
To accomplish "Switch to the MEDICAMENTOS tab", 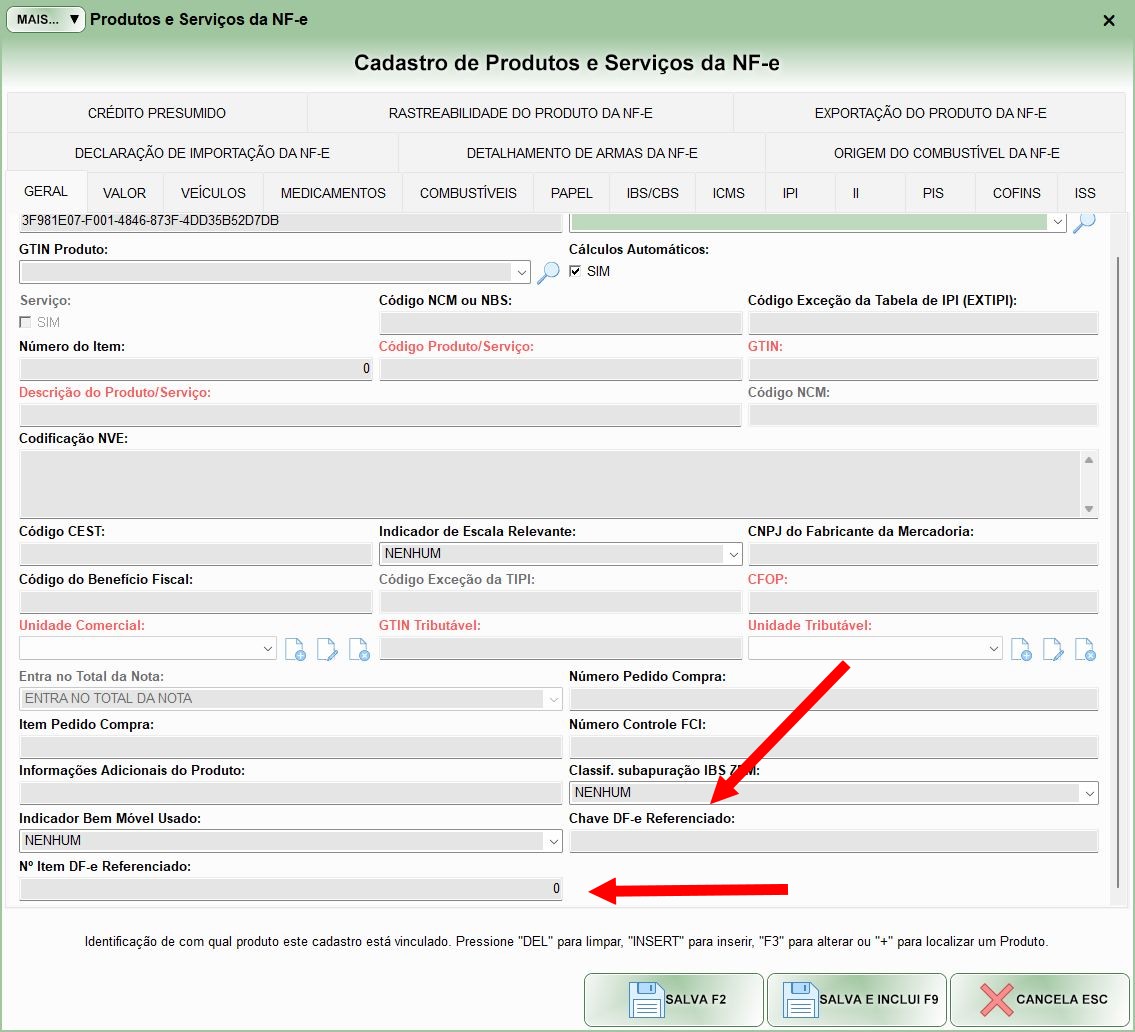I will (x=333, y=193).
